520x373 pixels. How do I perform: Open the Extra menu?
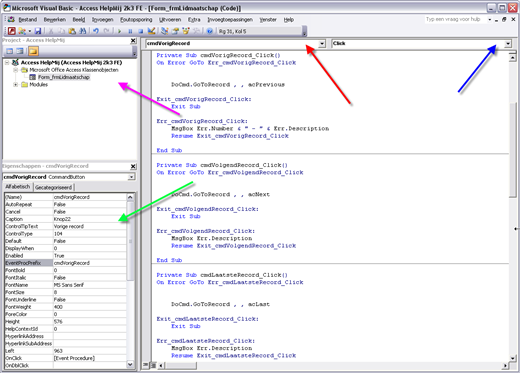click(194, 19)
